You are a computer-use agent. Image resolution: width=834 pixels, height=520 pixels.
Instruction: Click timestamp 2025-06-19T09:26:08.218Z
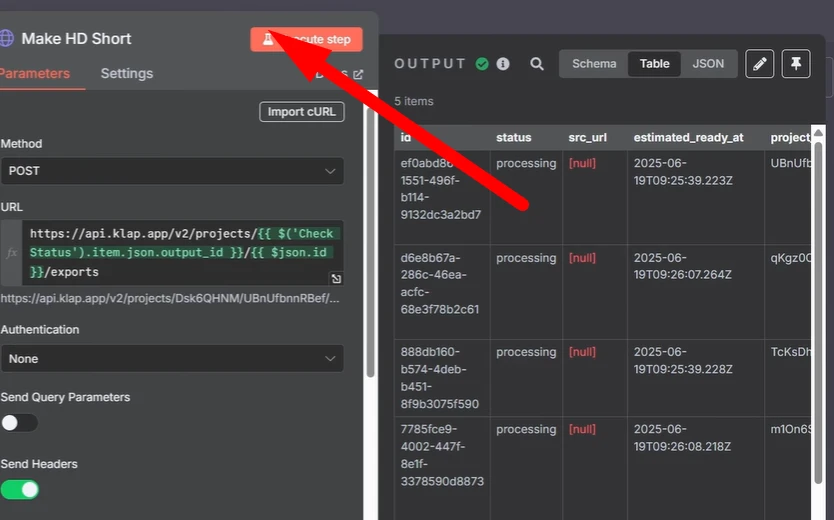[682, 438]
